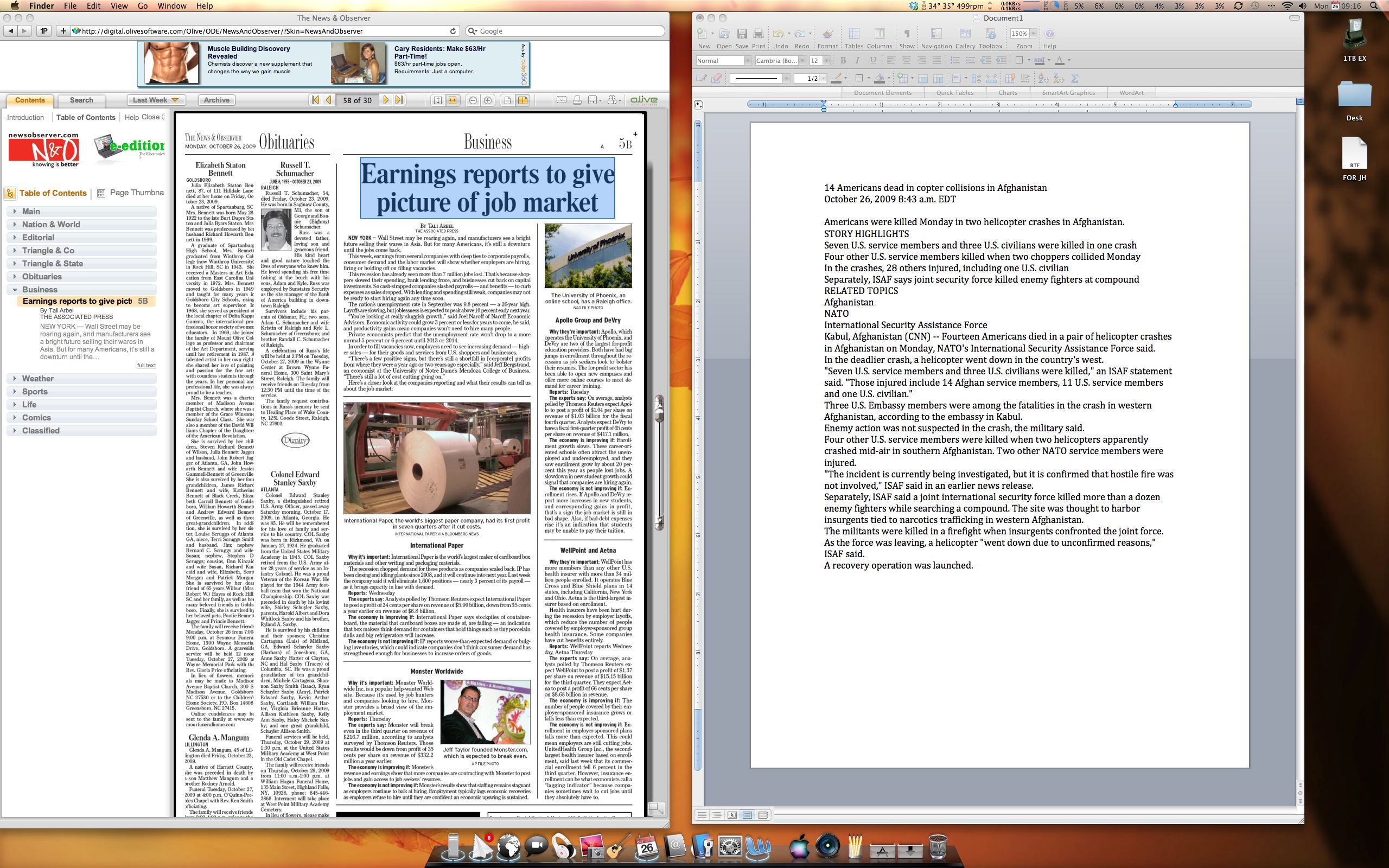Switch viewer to two-page view
1389x868 pixels.
(x=523, y=100)
